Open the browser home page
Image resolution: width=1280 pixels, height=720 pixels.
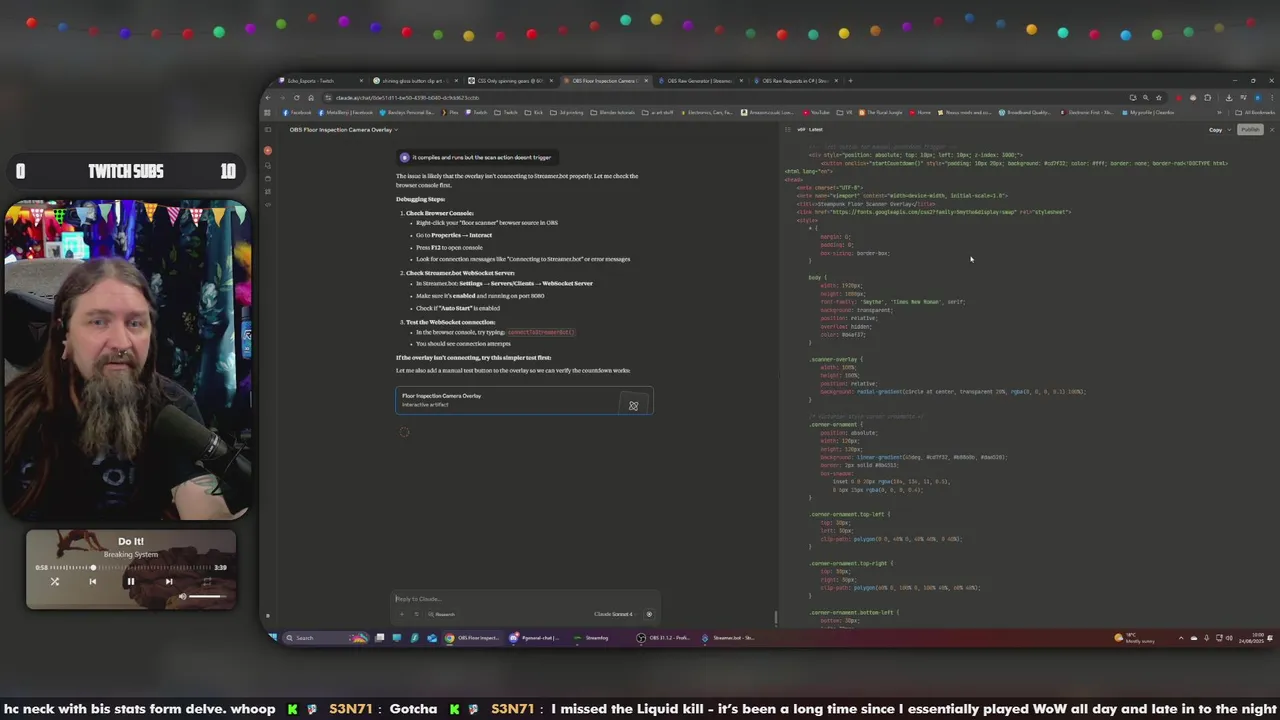pos(310,97)
